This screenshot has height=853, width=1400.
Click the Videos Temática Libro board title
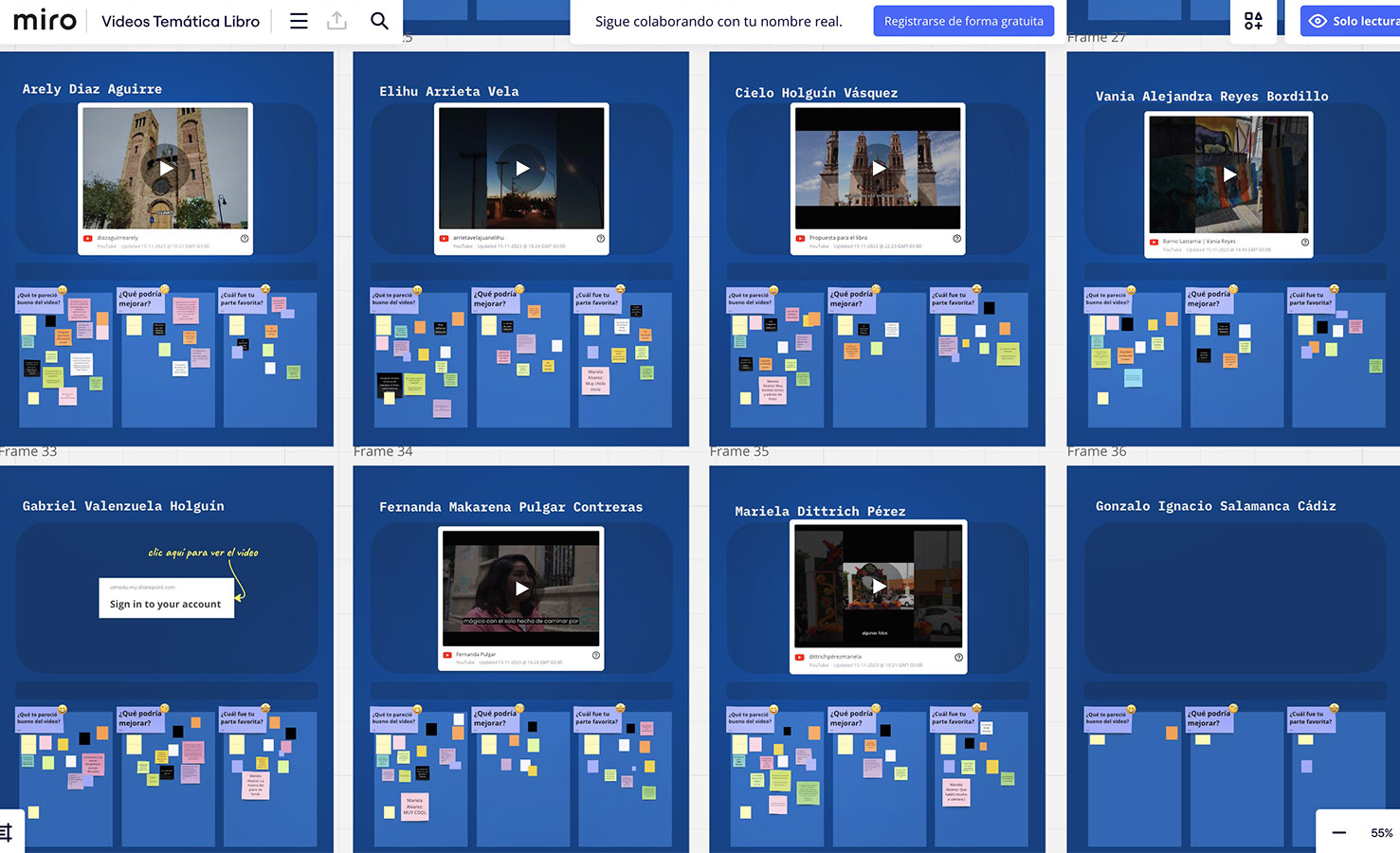pyautogui.click(x=180, y=21)
